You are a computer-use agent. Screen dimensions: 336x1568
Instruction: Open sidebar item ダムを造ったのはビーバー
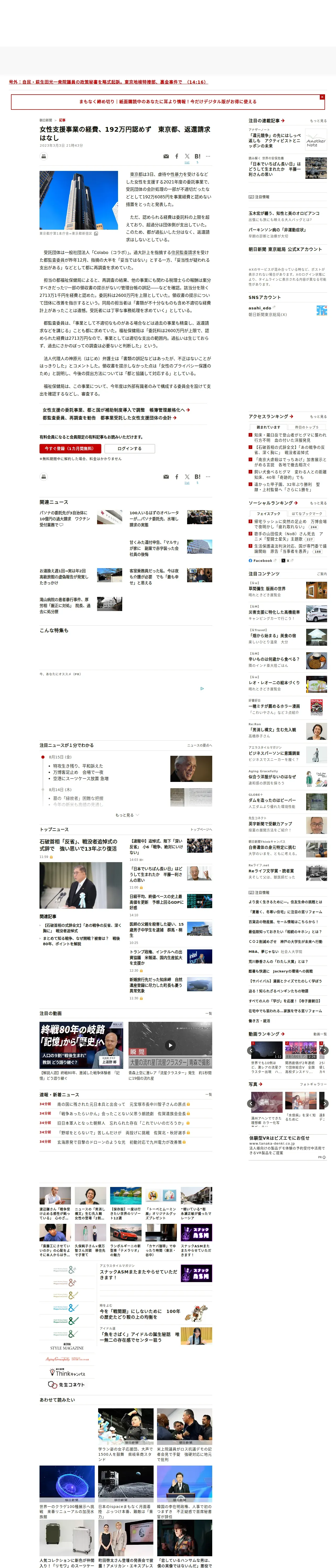(x=272, y=800)
